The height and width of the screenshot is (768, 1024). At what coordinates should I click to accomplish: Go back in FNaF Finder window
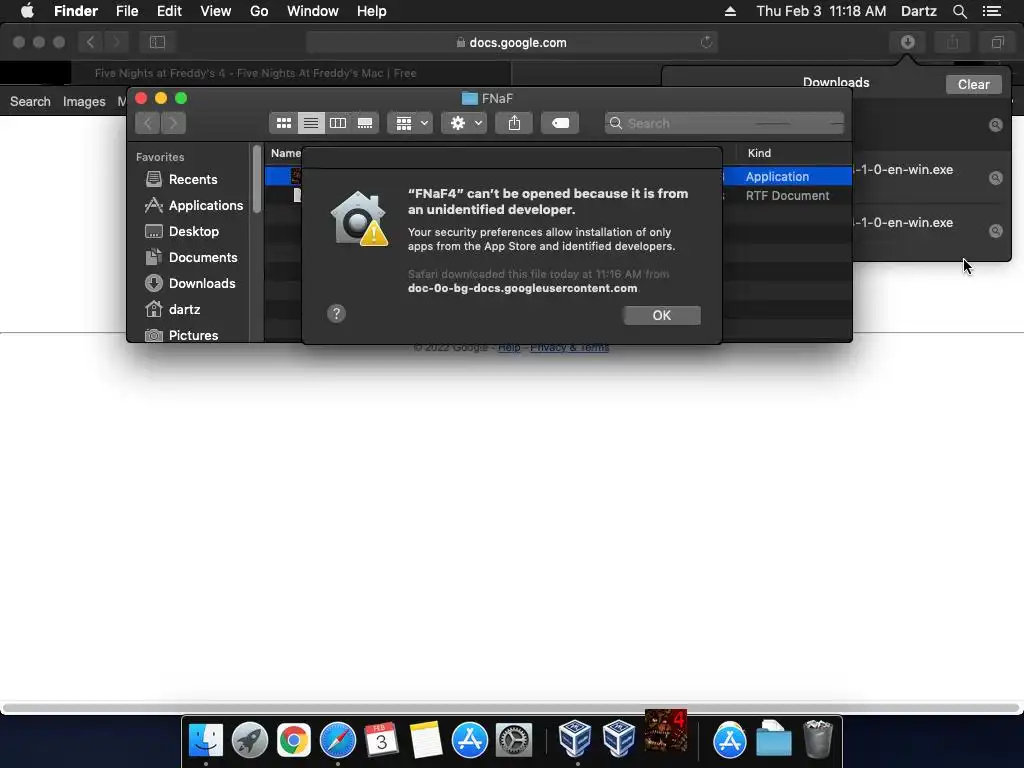[x=148, y=123]
